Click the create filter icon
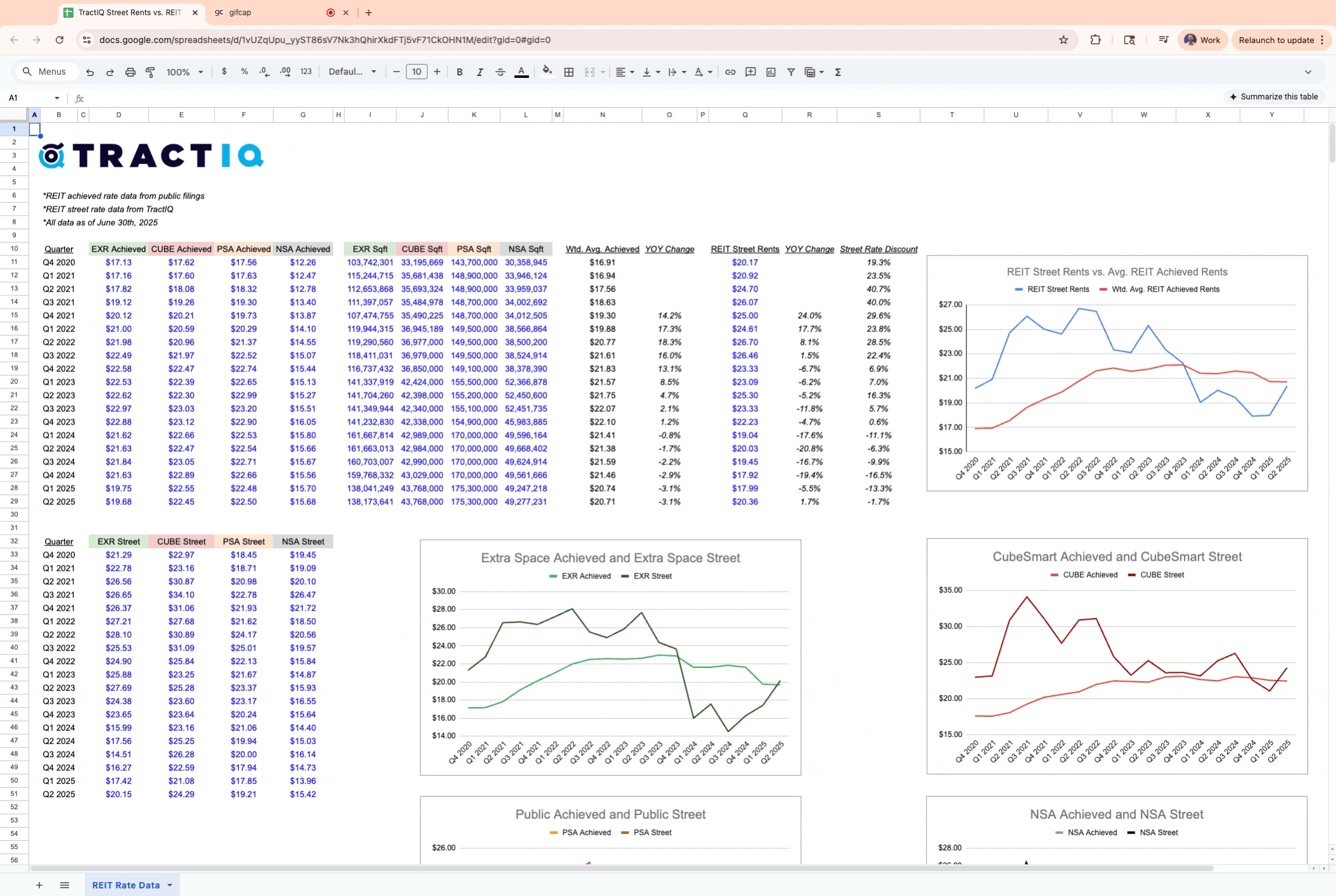This screenshot has width=1336, height=896. tap(791, 72)
